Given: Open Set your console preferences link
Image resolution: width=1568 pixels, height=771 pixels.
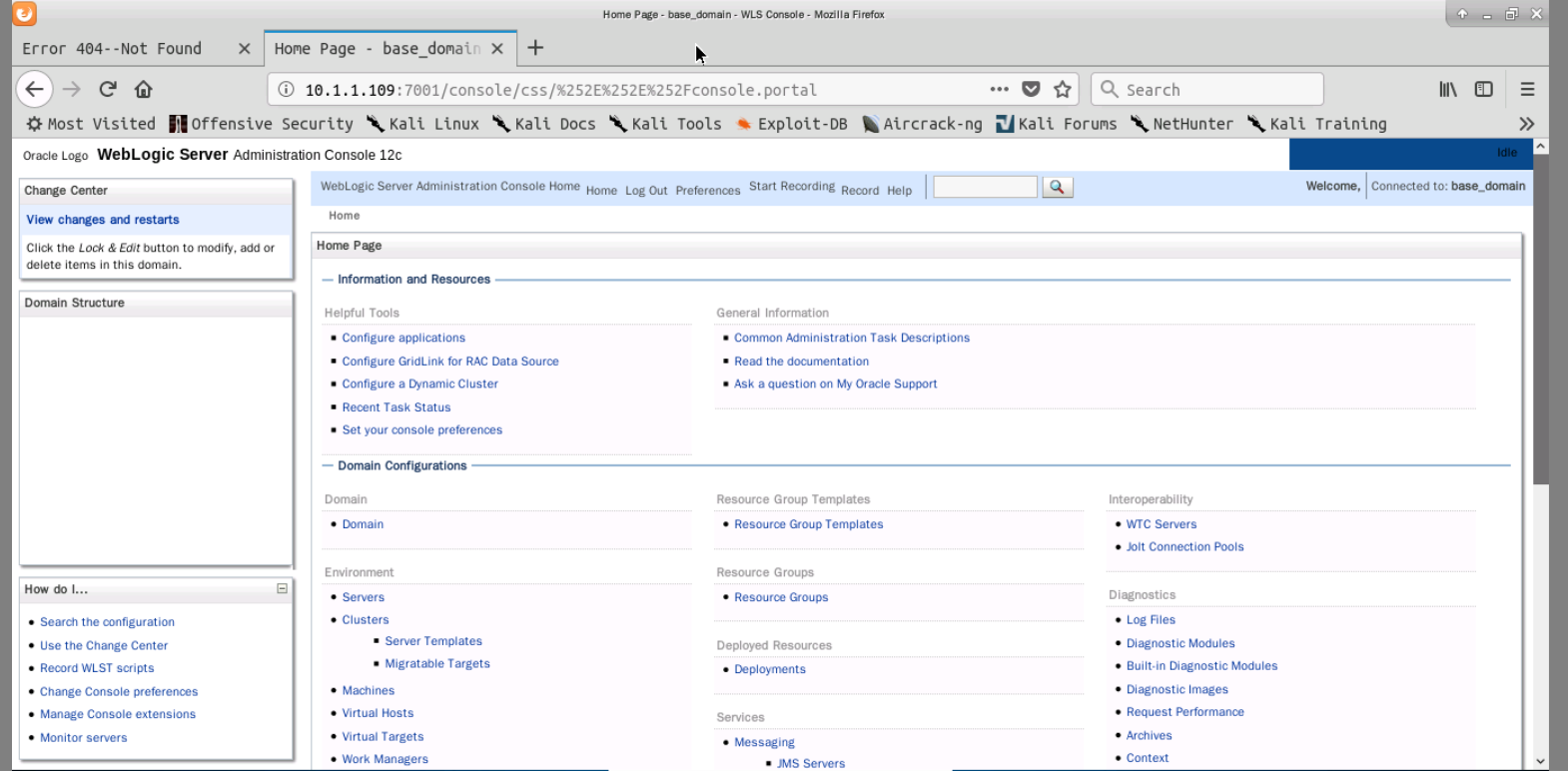Looking at the screenshot, I should point(422,430).
